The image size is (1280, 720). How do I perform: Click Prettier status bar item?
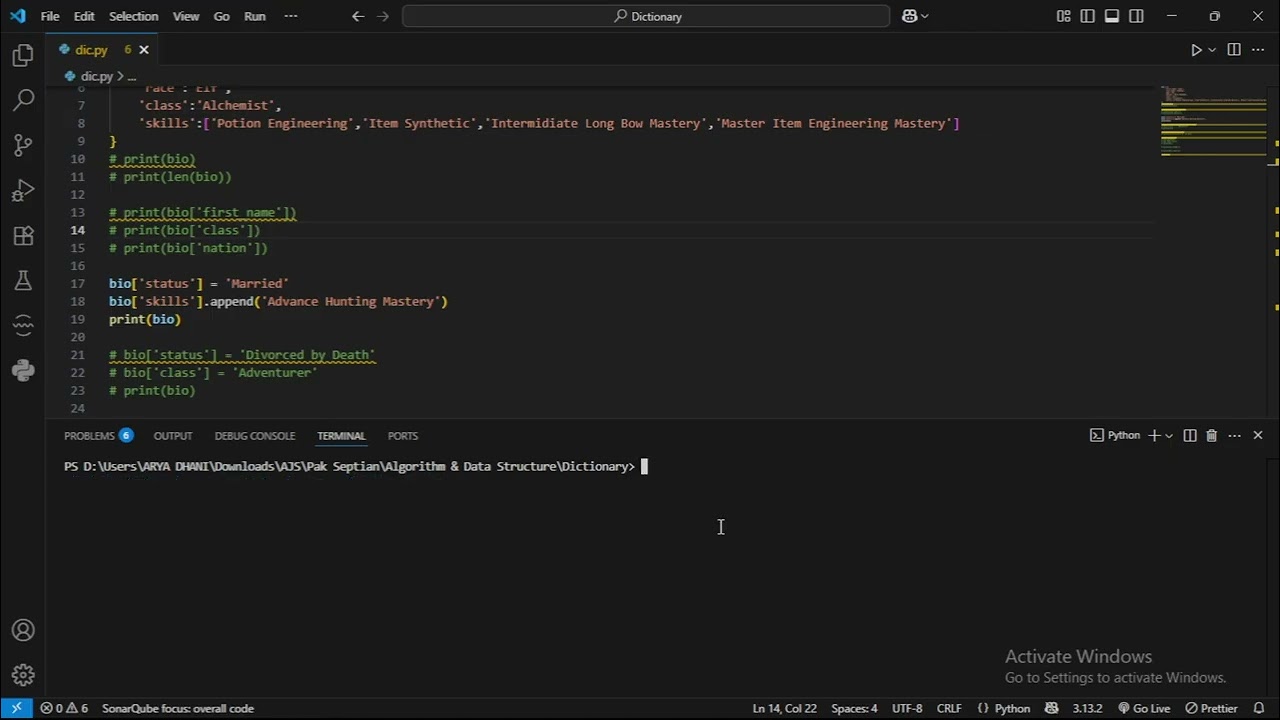pos(1211,708)
